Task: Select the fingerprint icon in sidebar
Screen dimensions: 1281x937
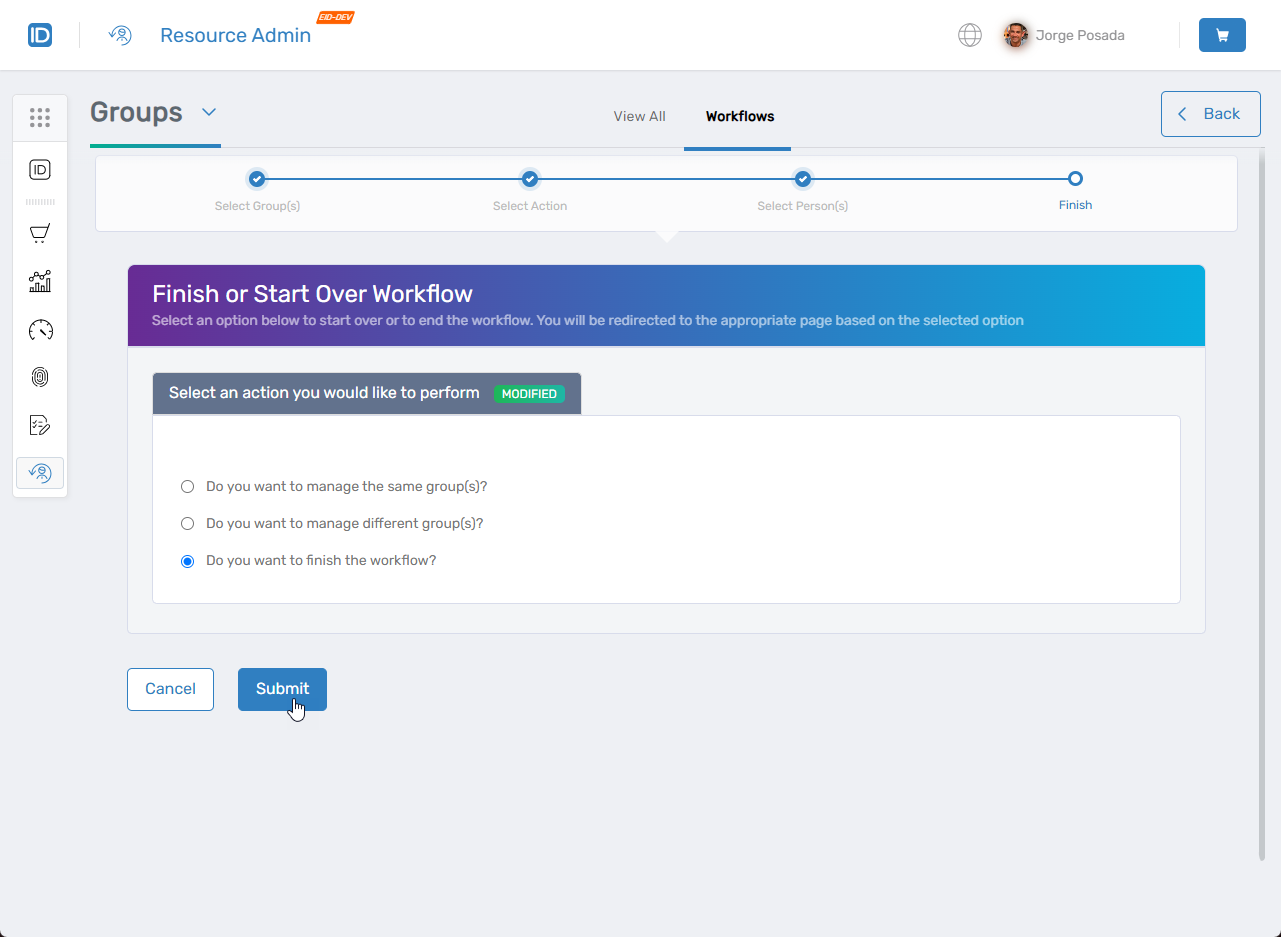Action: 40,377
